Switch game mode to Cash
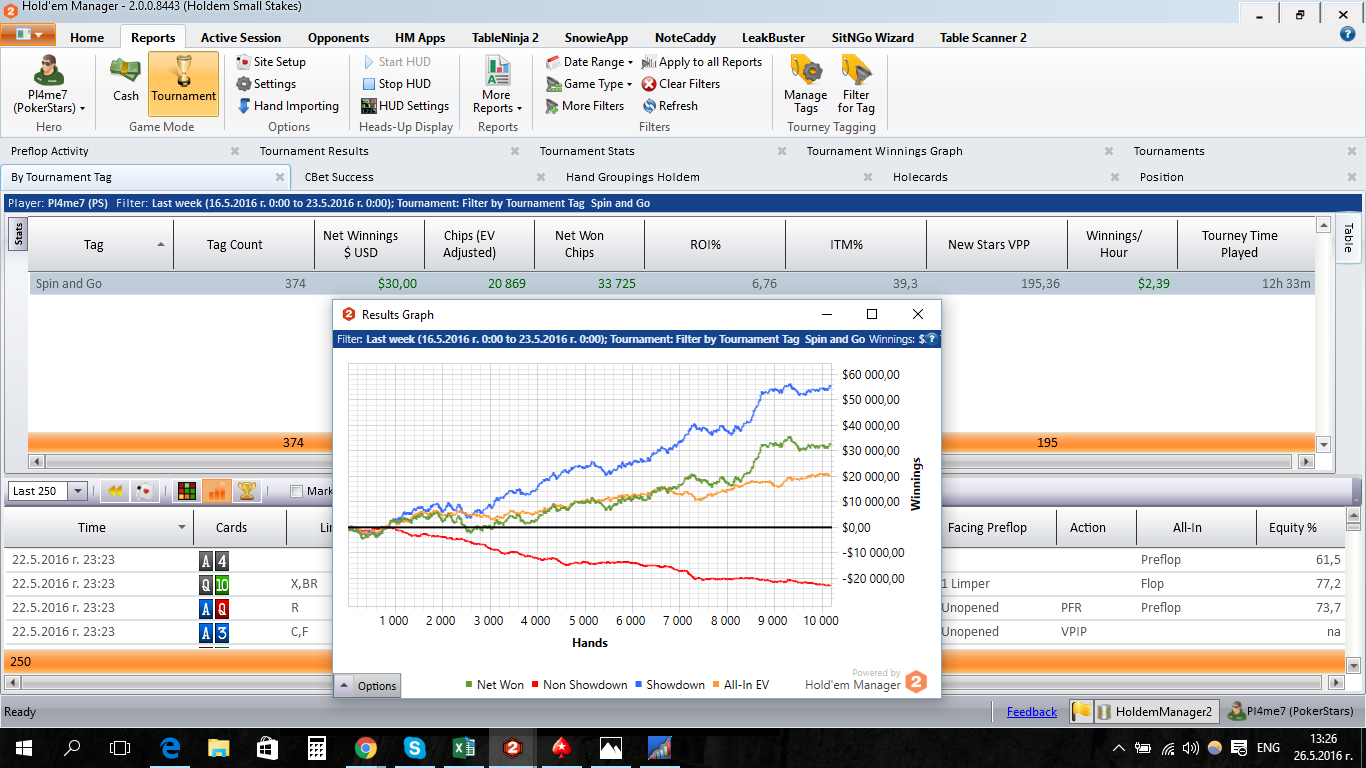 [126, 82]
